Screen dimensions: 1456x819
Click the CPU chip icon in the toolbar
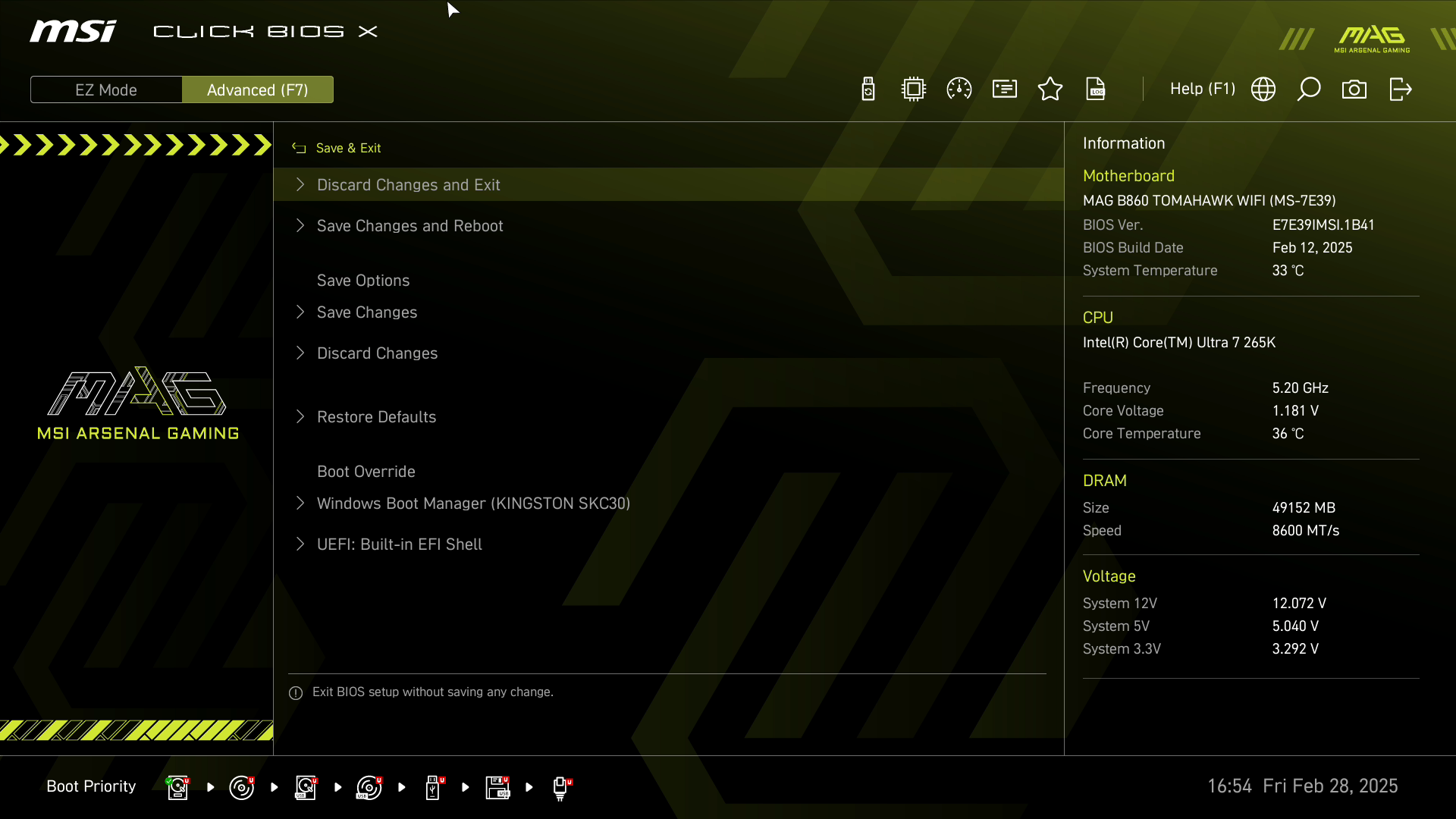(914, 89)
